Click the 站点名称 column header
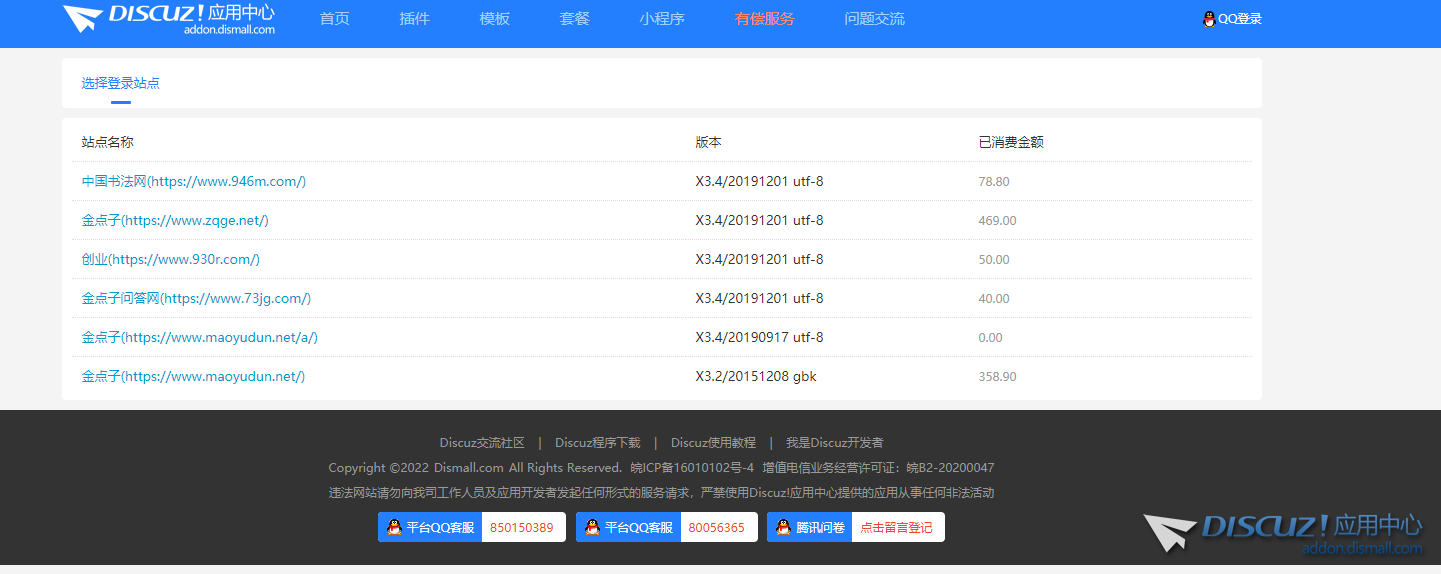The image size is (1441, 574). 107,142
